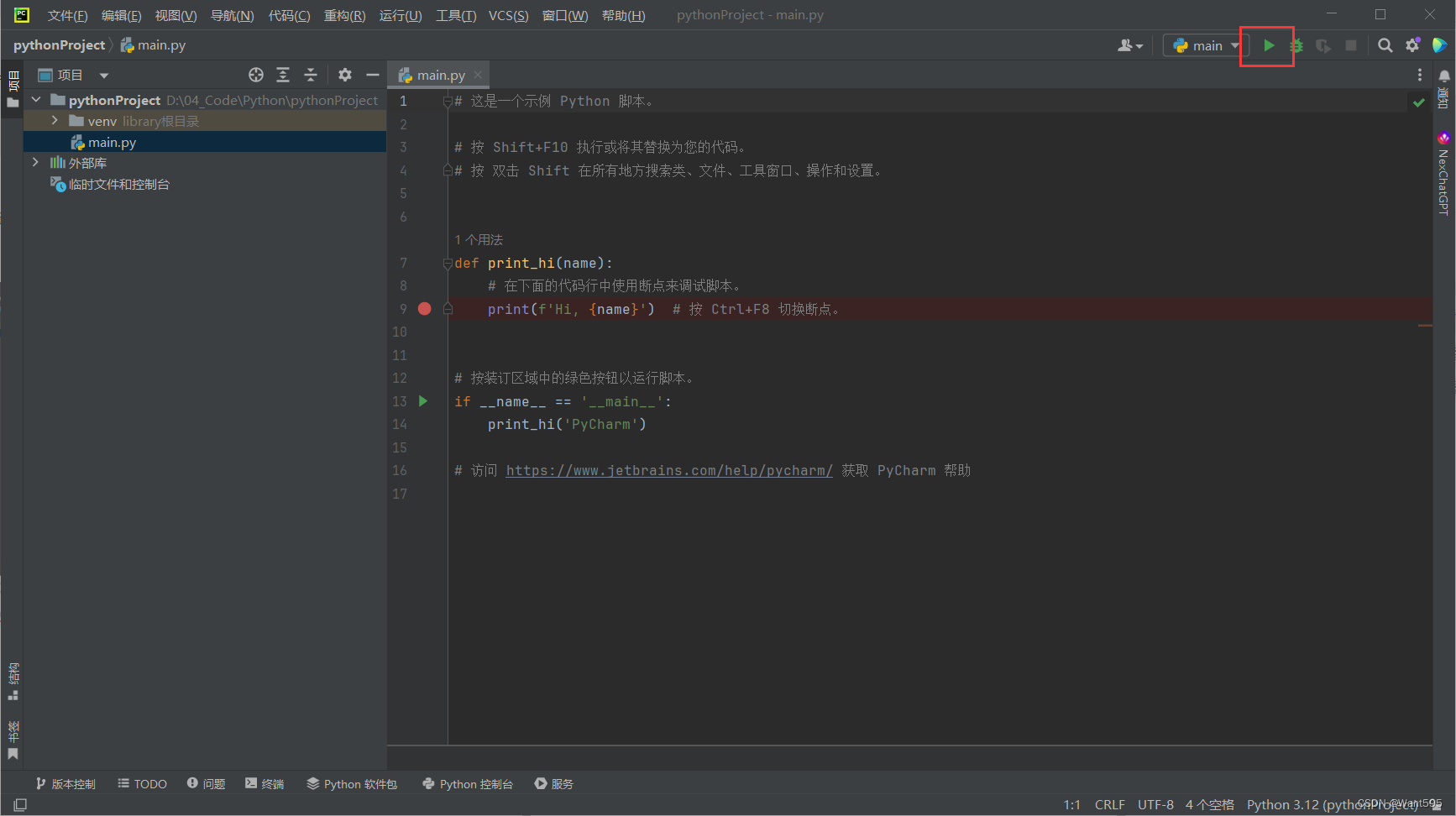
Task: Open the 终端 tool window
Action: point(264,783)
